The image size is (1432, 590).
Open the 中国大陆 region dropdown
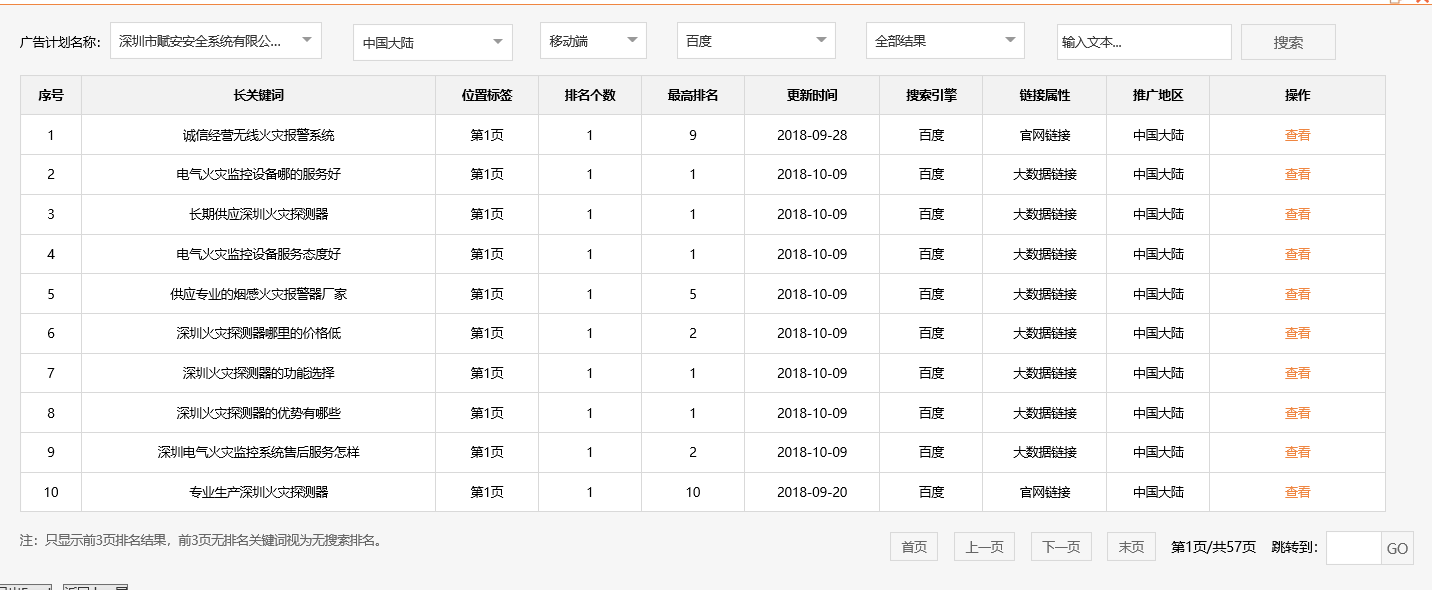pos(432,40)
